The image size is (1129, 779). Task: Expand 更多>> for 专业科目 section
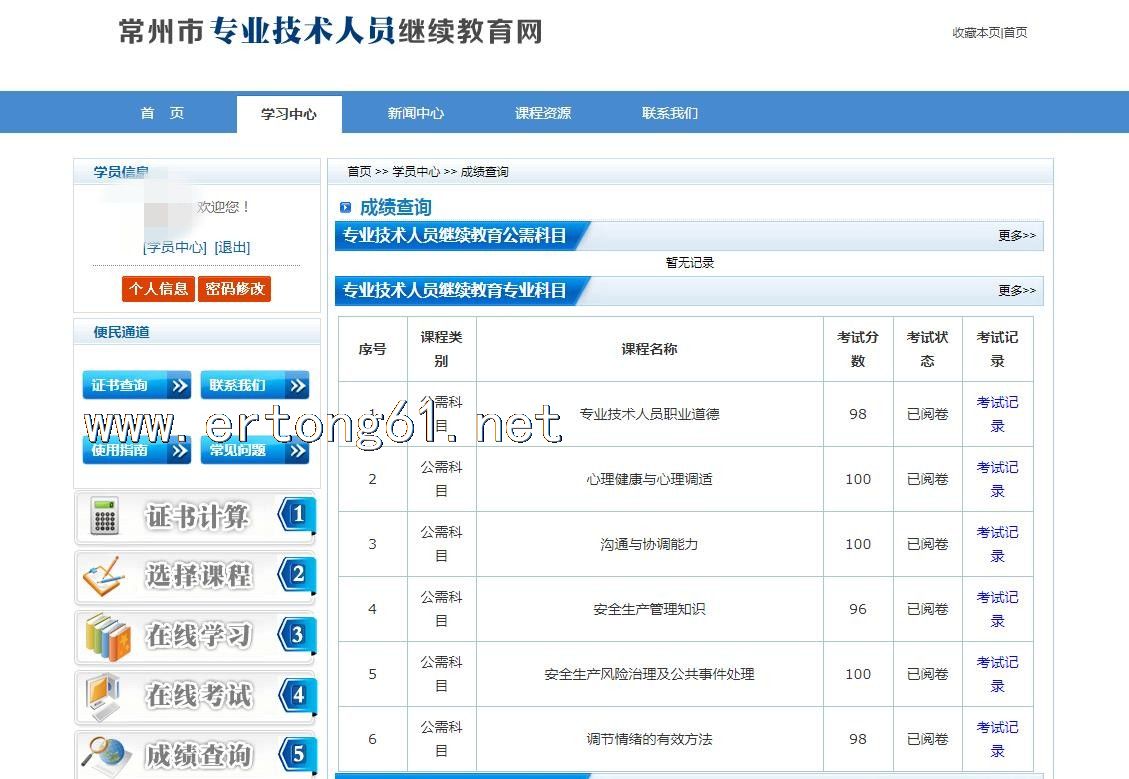[x=1016, y=291]
